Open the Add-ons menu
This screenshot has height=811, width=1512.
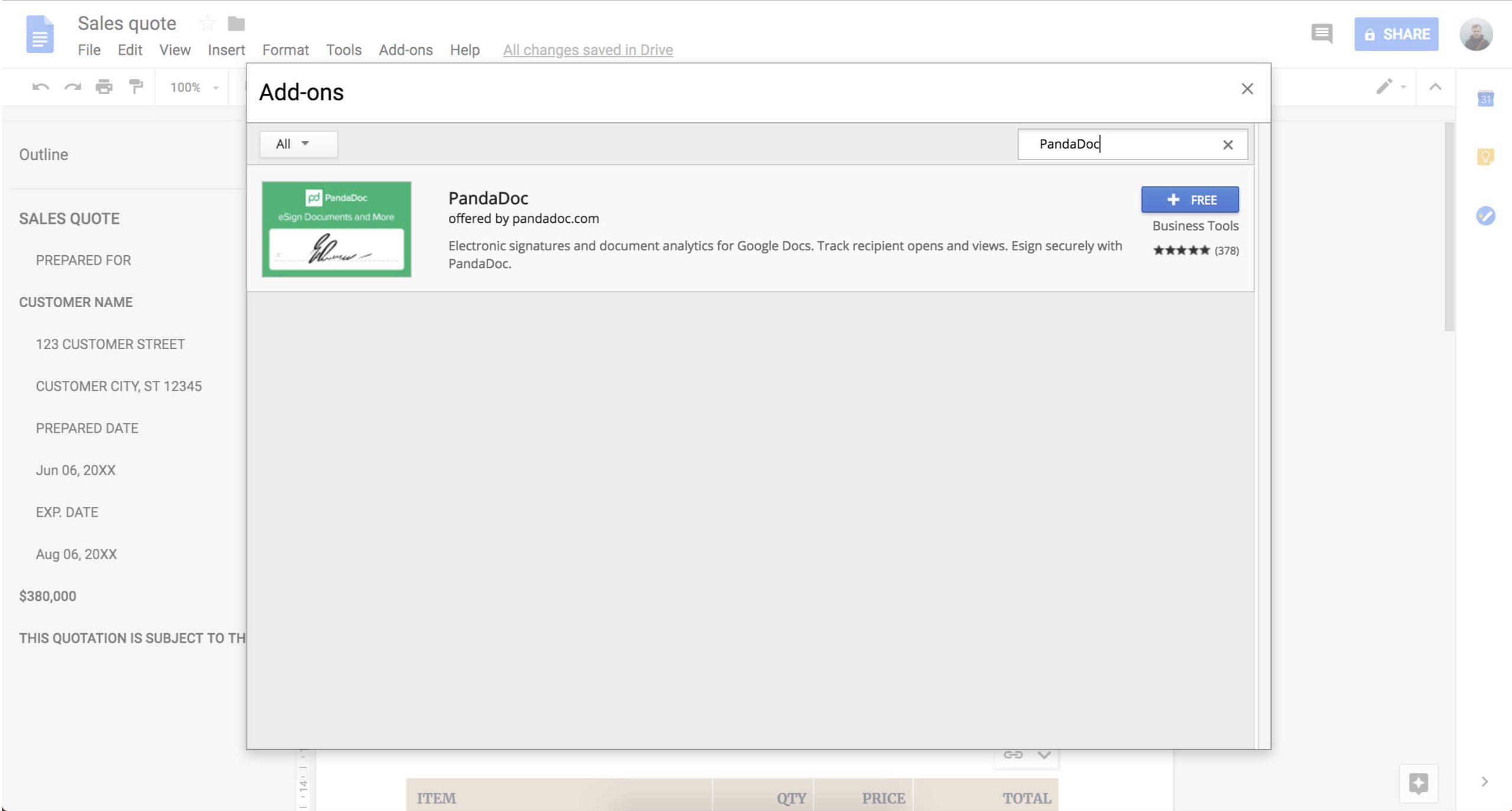click(x=406, y=50)
